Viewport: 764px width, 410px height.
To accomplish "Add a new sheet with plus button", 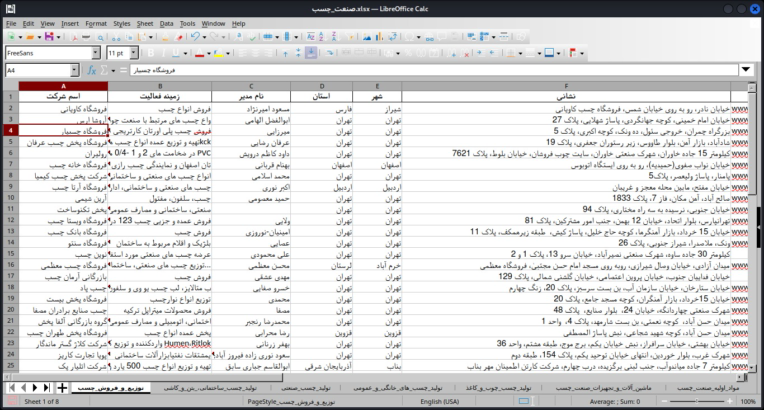I will (x=62, y=388).
